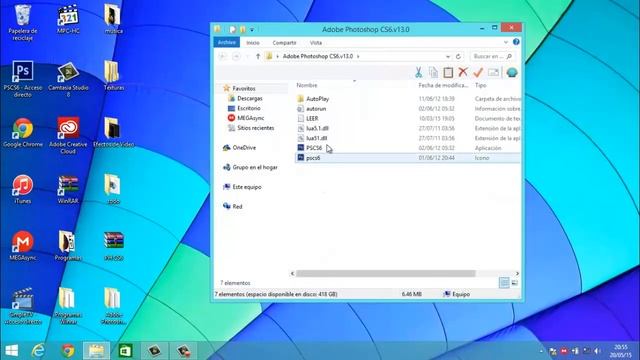The width and height of the screenshot is (640, 360).
Task: Open the recent locations dropdown arrow
Action: (x=247, y=56)
